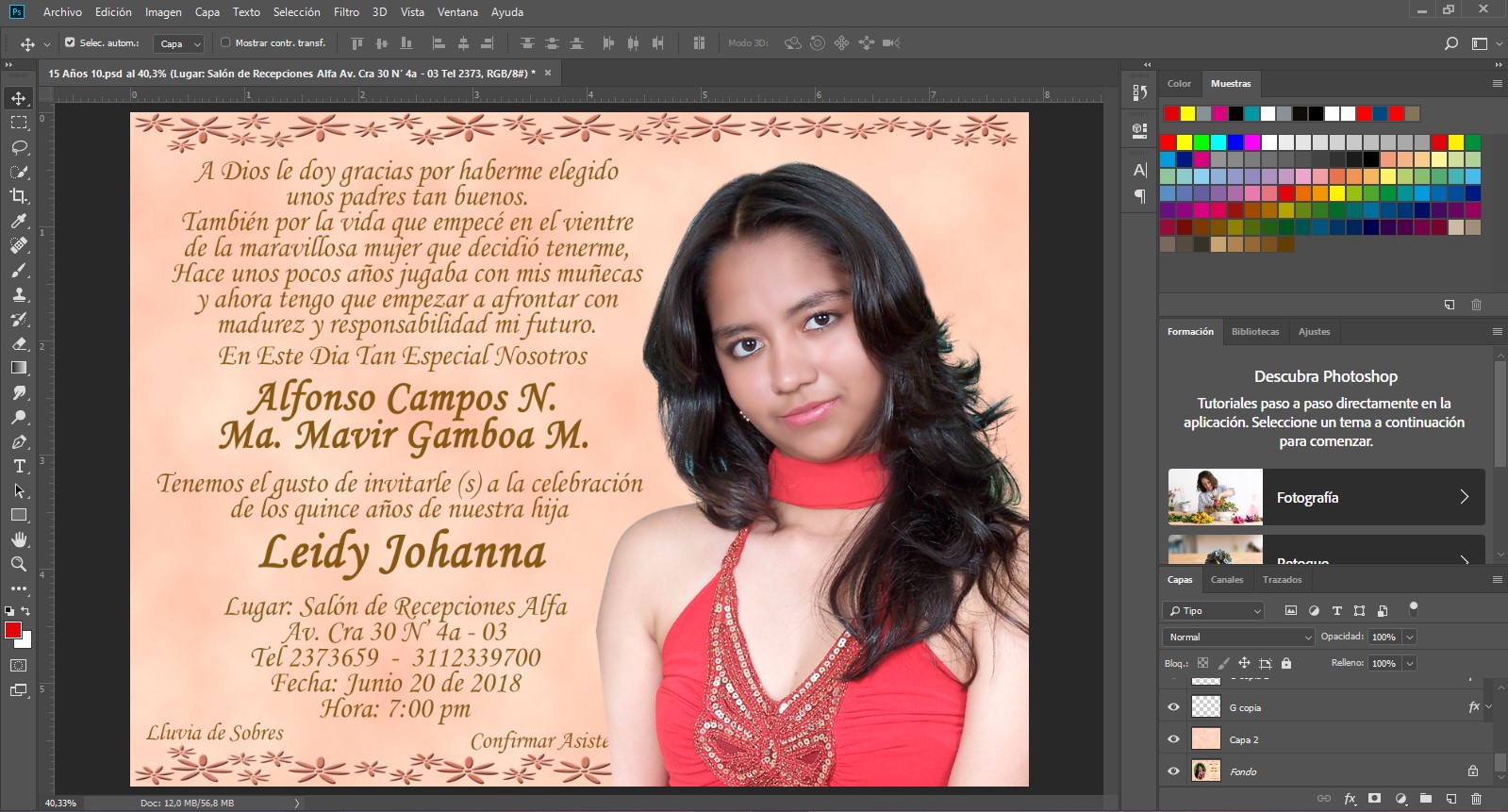
Task: Lock layer position
Action: [x=1244, y=663]
